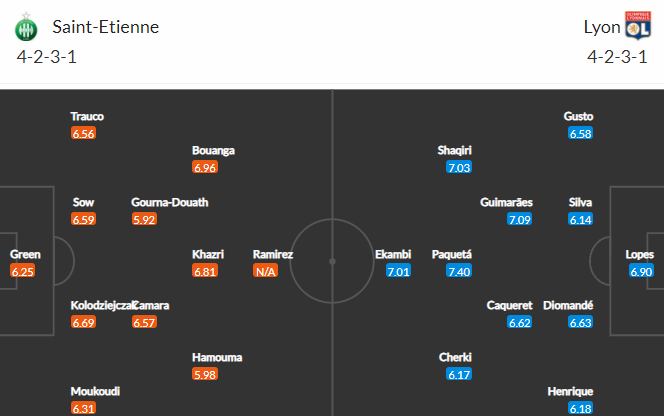Screen dimensions: 664x416
Task: Open the Saint-Etienne team name link
Action: click(x=105, y=27)
